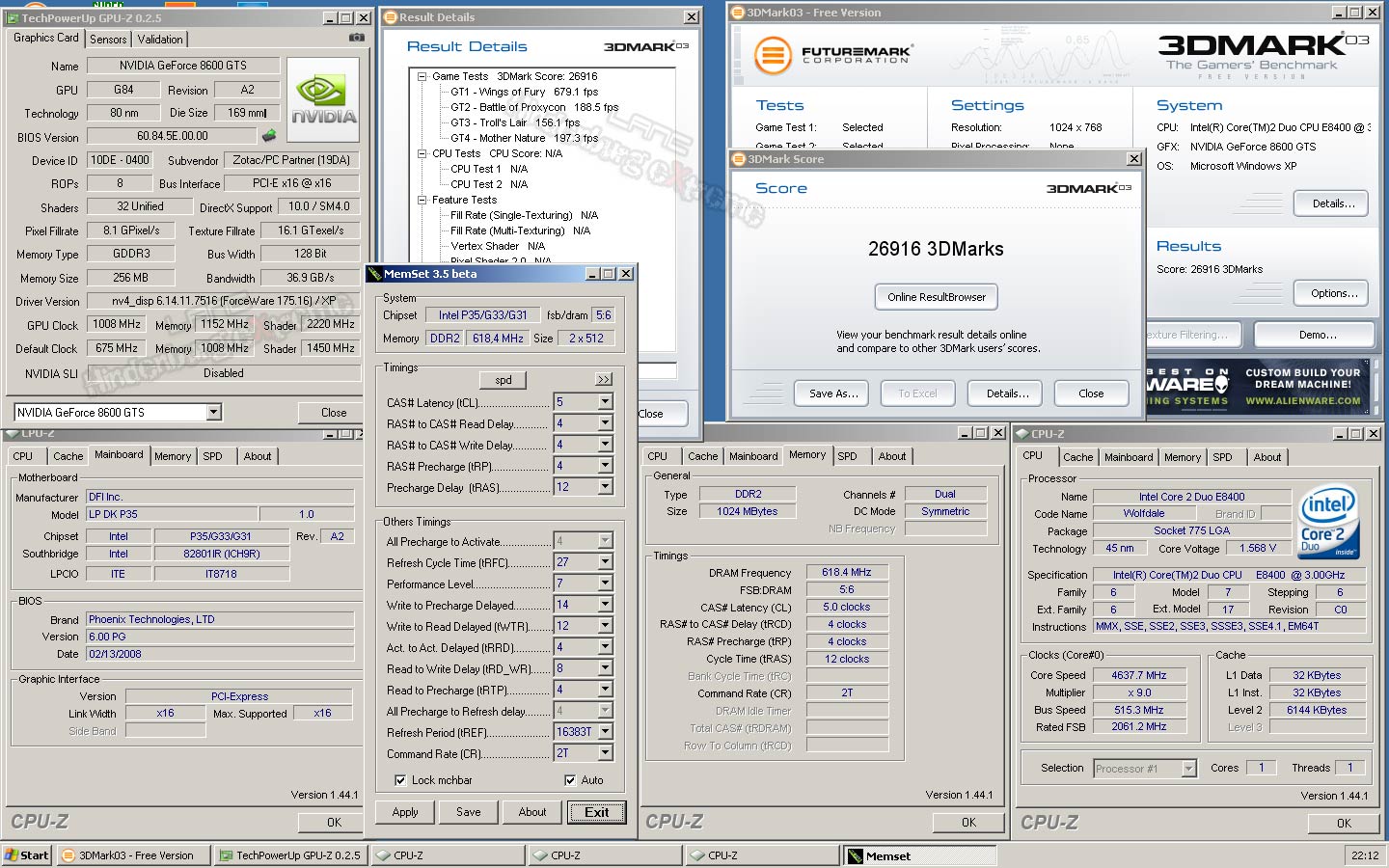Collapse Game Tests tree node
This screenshot has width=1389, height=868.
422,76
